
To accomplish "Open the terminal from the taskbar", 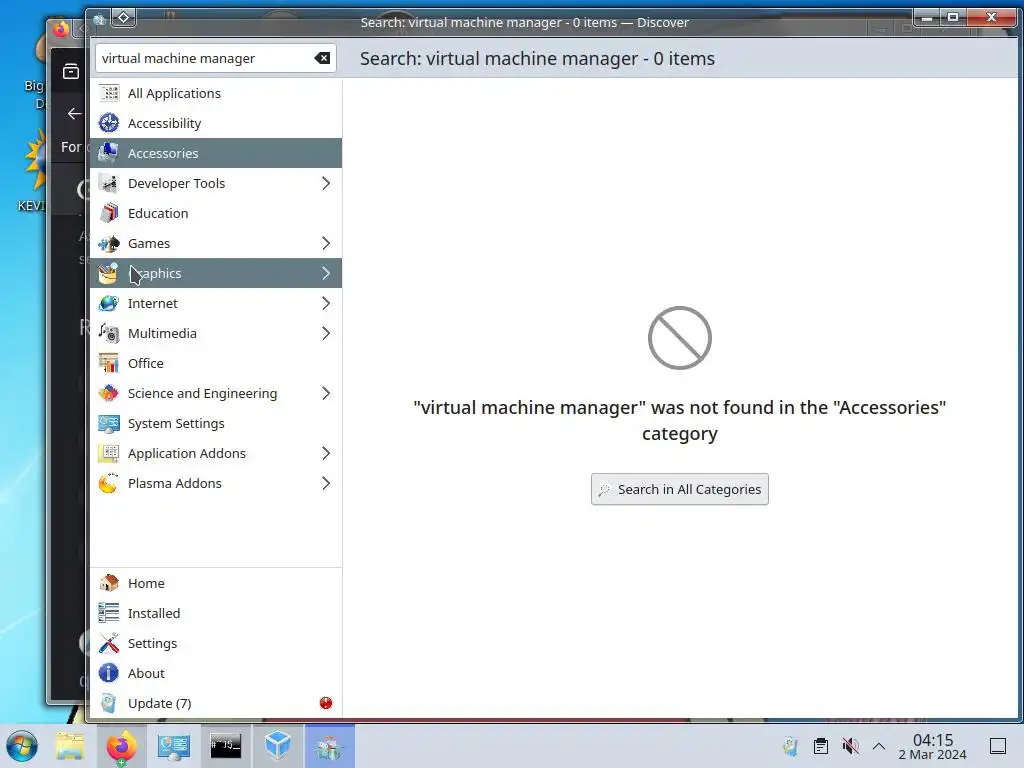I will tap(225, 746).
